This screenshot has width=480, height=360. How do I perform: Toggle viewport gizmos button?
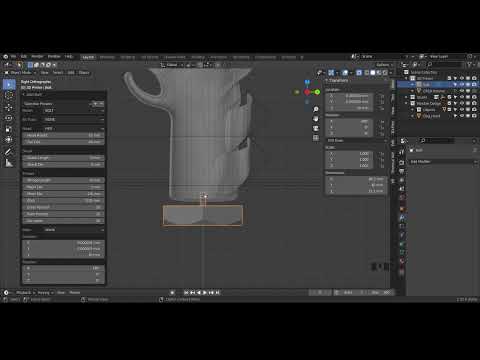pos(331,73)
